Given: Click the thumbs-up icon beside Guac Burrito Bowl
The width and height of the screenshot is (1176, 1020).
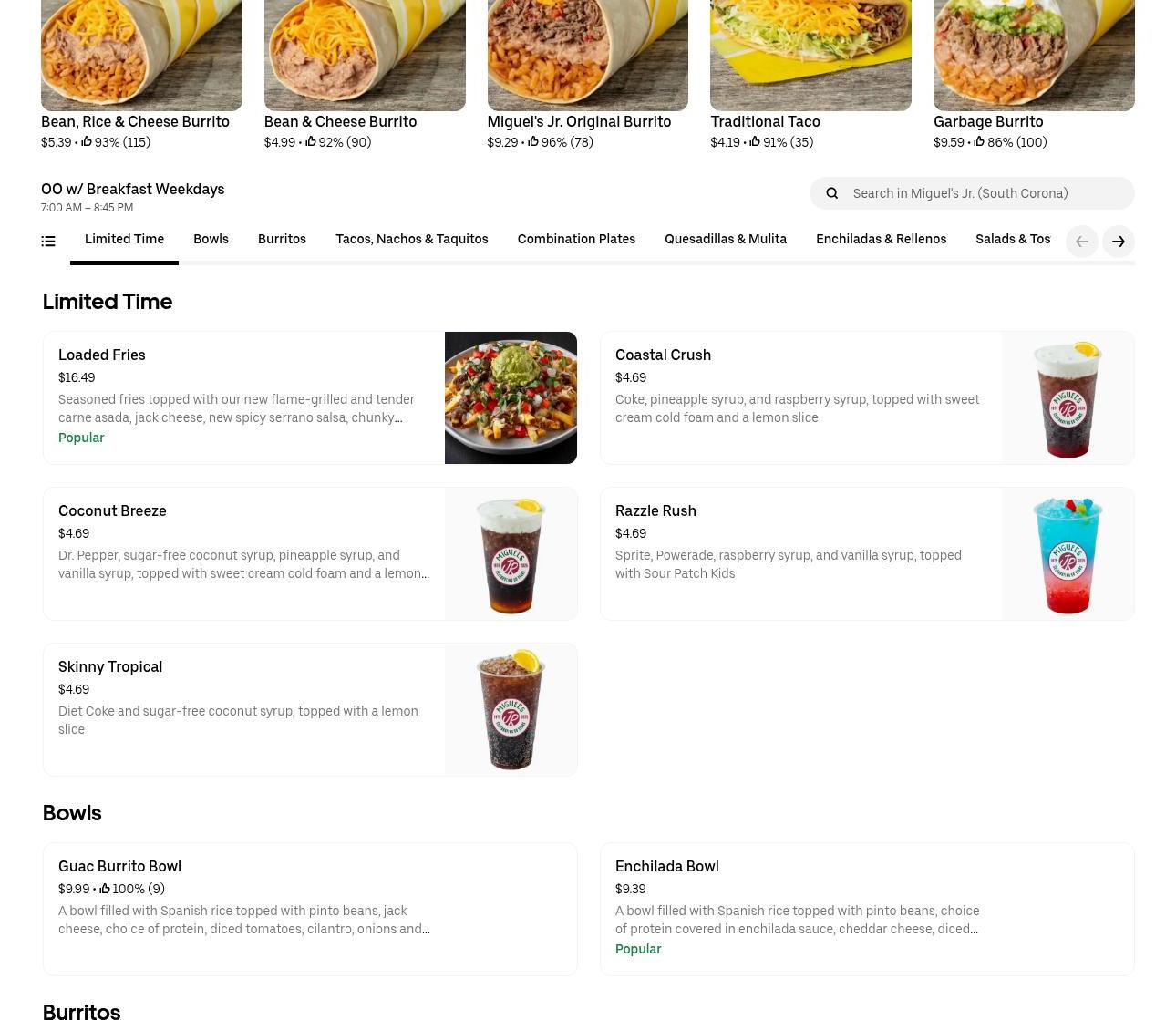Looking at the screenshot, I should pos(105,888).
